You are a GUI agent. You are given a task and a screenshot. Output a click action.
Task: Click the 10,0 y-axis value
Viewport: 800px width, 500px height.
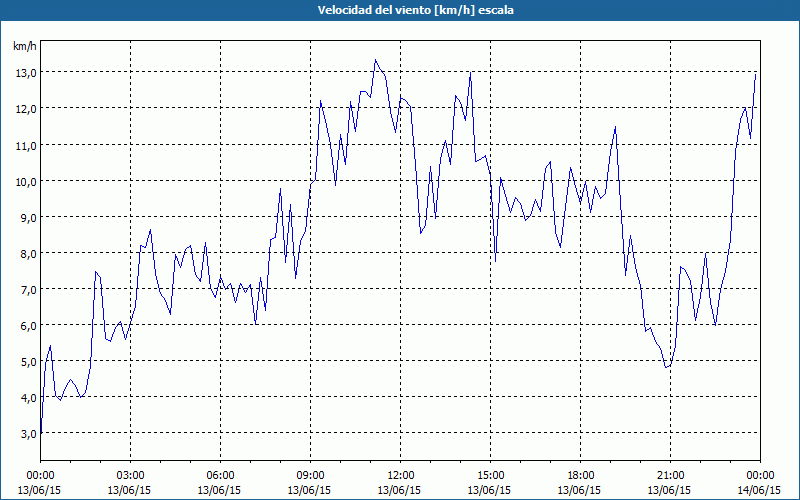point(25,182)
